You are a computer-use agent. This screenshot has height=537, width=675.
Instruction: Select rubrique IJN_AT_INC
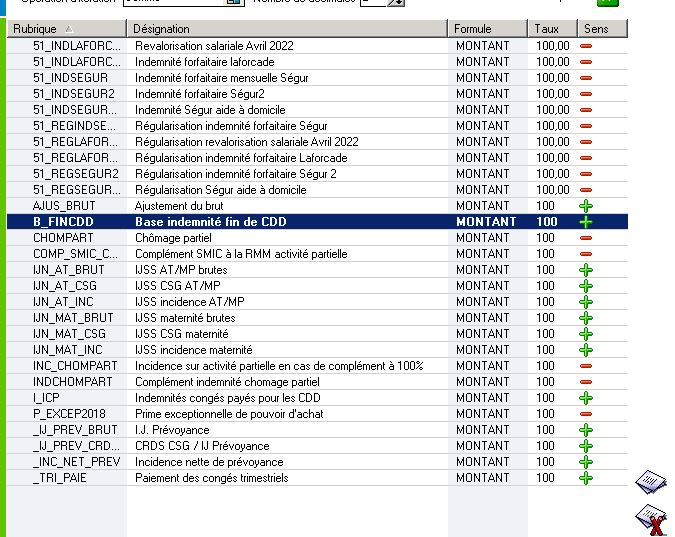point(63,302)
